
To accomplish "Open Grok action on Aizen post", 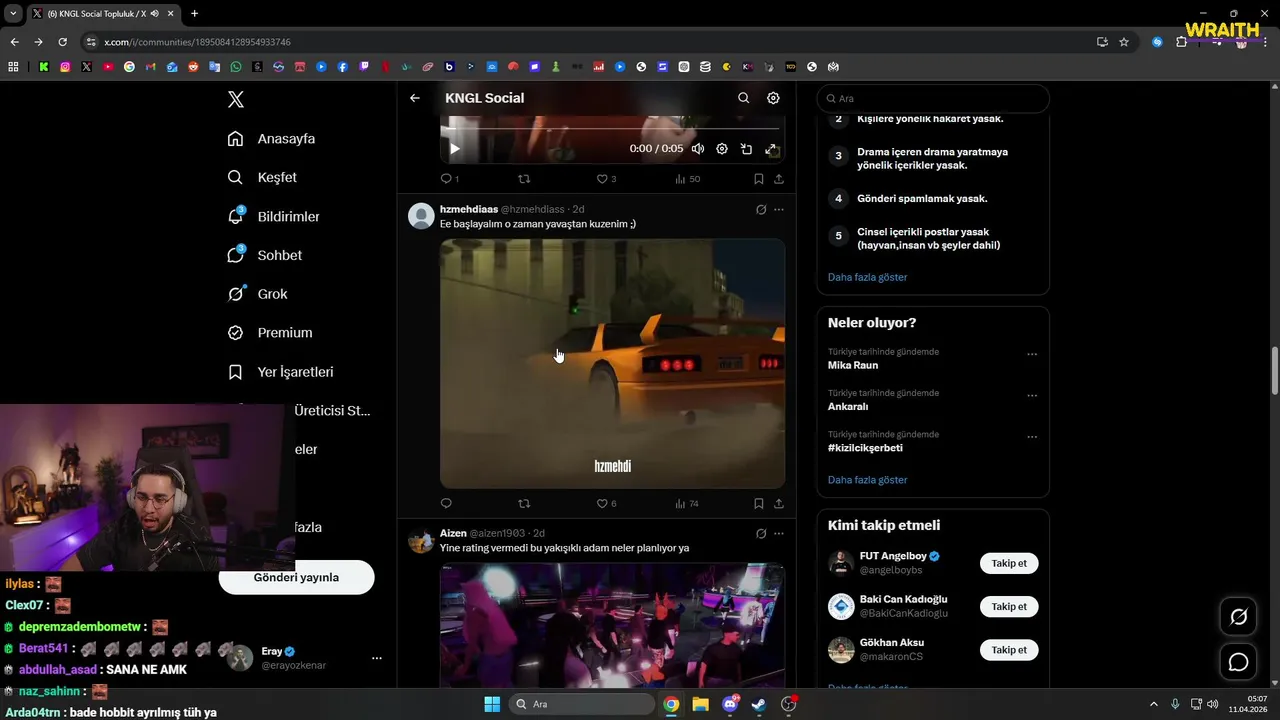I will [761, 534].
